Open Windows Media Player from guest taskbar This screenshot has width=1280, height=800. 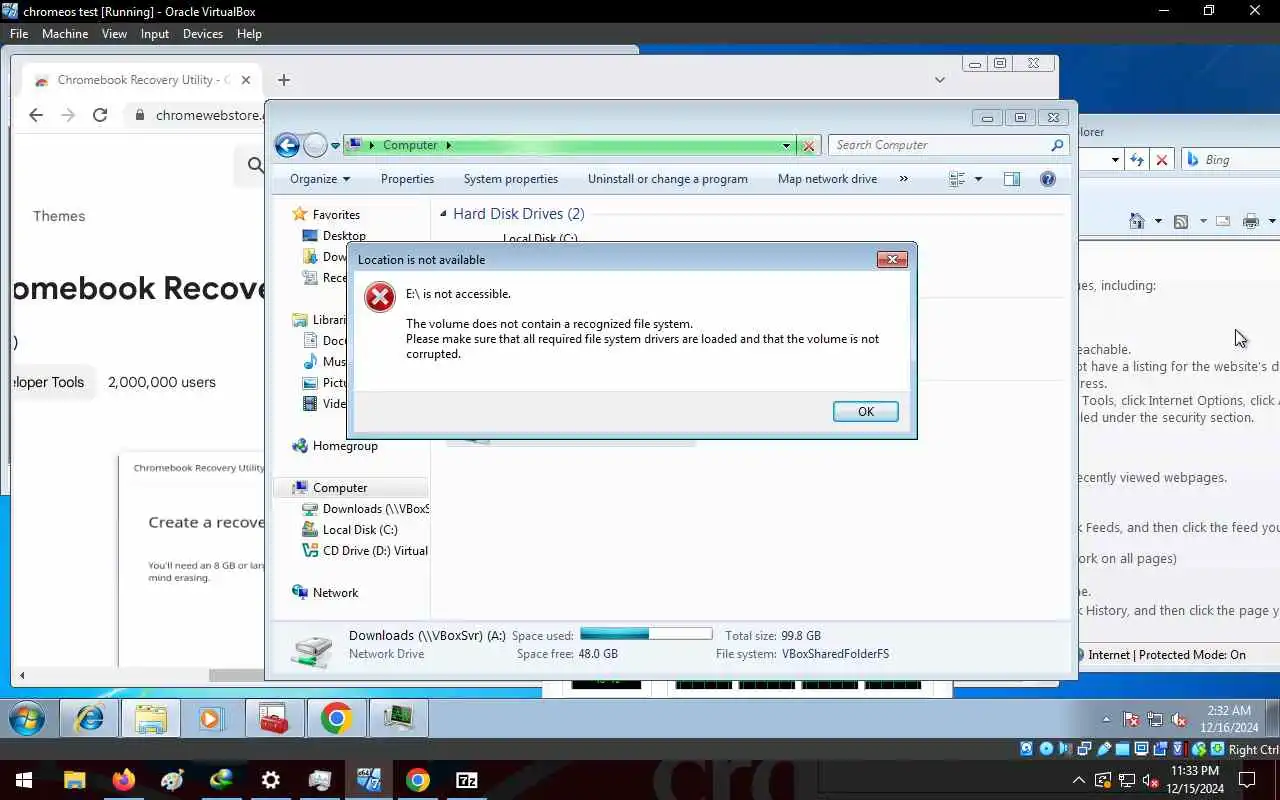point(212,718)
